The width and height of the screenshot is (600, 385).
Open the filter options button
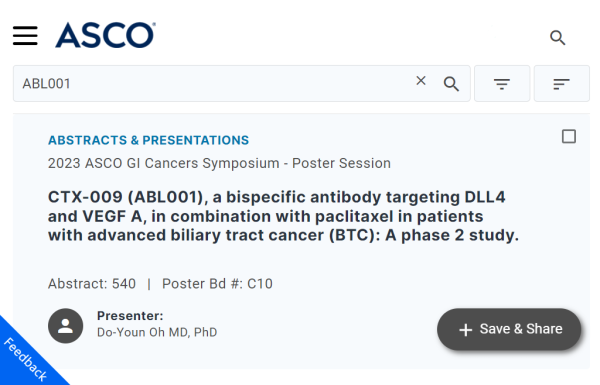502,83
